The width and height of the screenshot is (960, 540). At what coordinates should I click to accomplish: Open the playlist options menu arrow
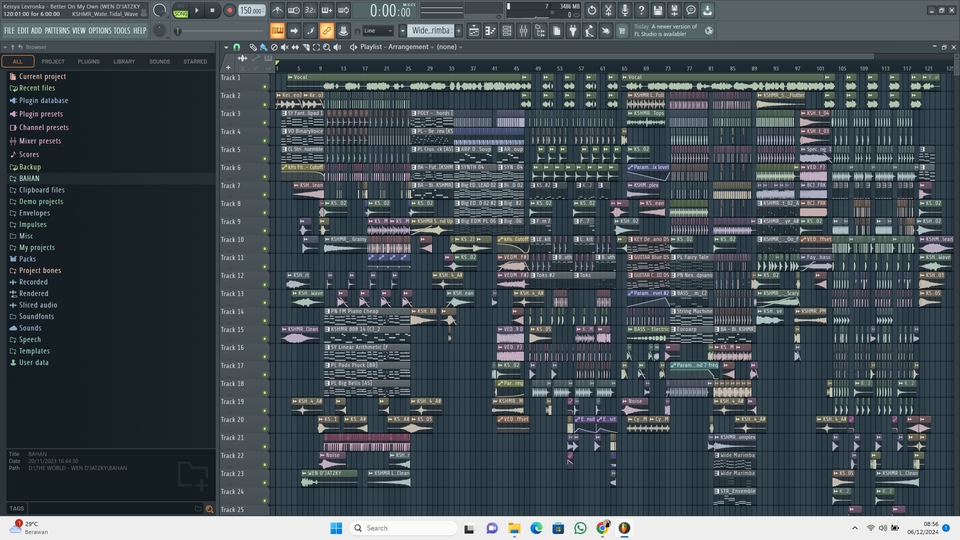(x=226, y=47)
